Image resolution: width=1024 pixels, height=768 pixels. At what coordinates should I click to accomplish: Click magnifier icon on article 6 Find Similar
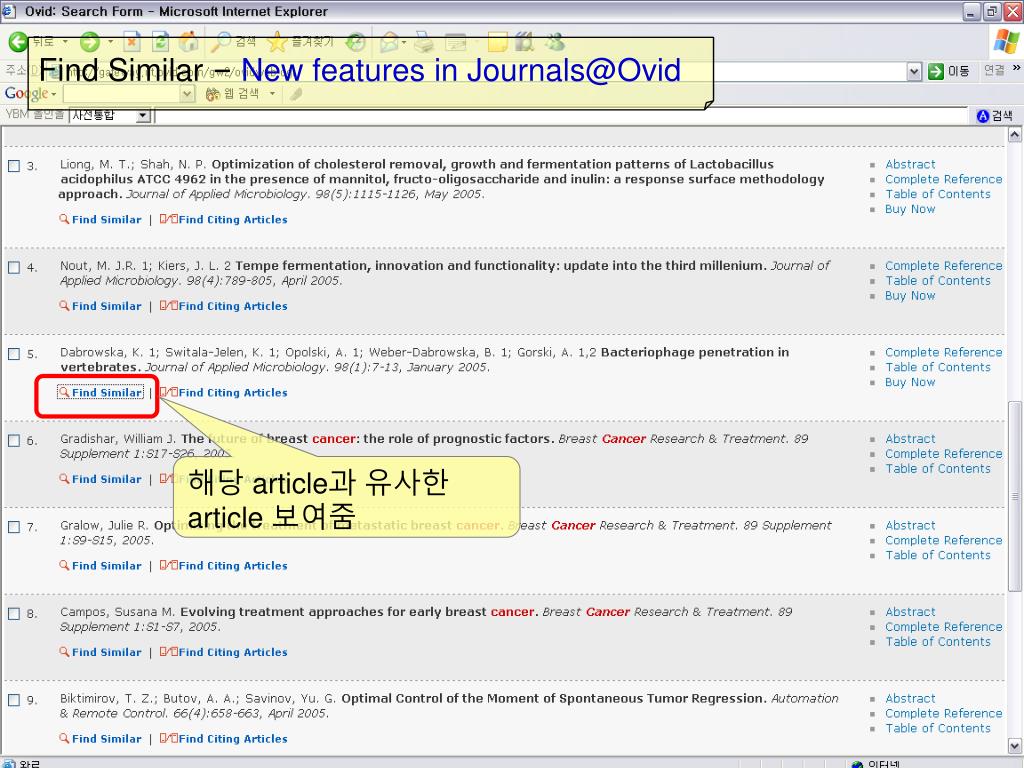64,479
